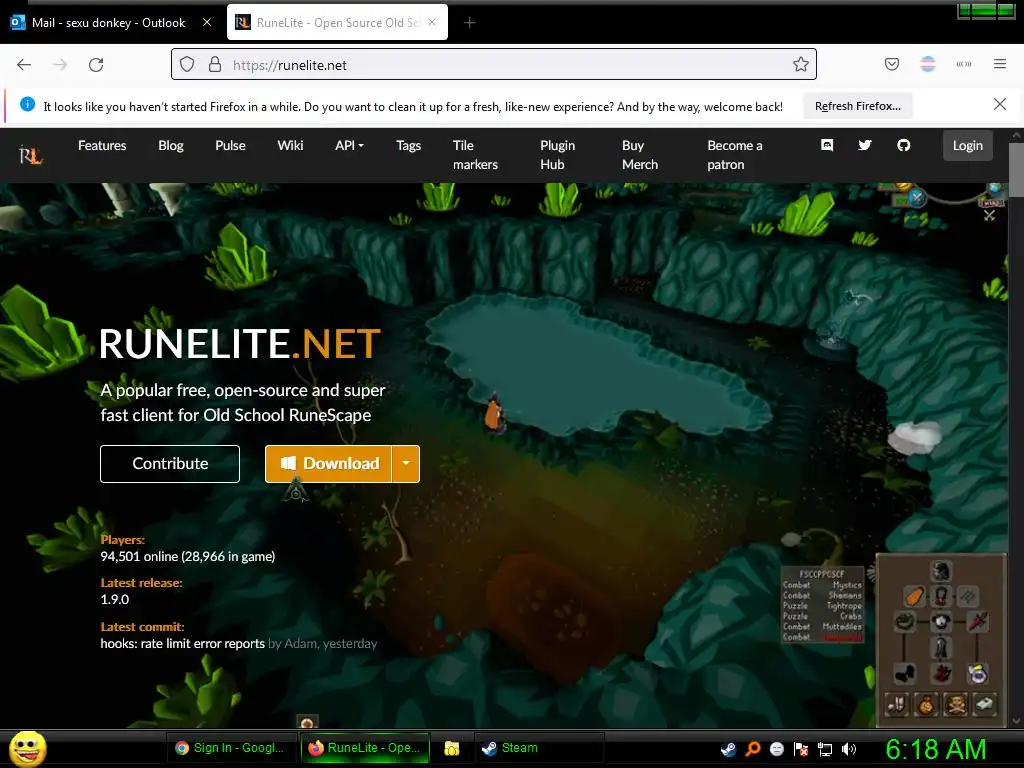Click the Login button
The height and width of the screenshot is (768, 1024).
pos(967,146)
